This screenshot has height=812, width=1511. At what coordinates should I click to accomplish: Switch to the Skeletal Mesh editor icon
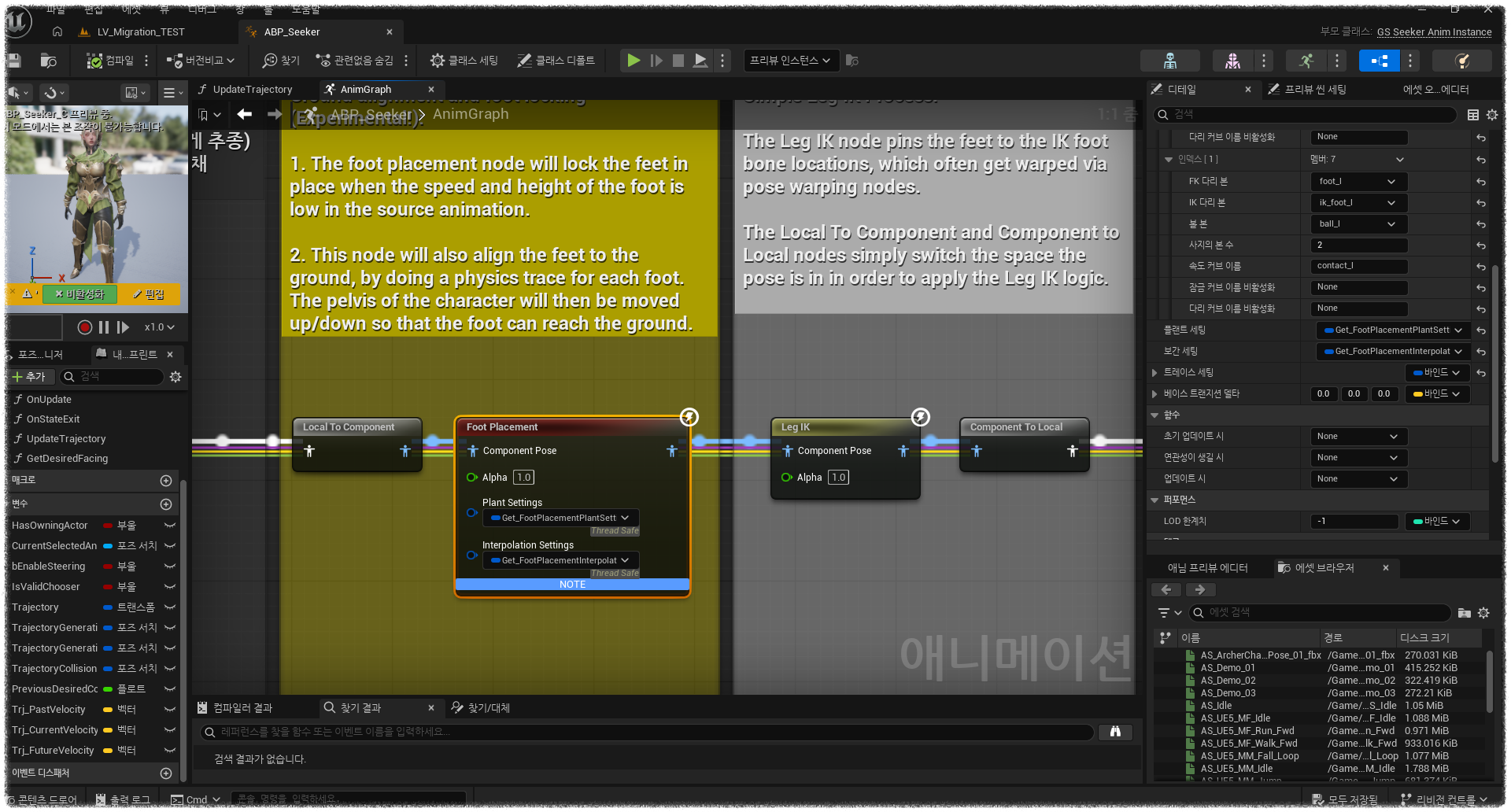pyautogui.click(x=1232, y=61)
